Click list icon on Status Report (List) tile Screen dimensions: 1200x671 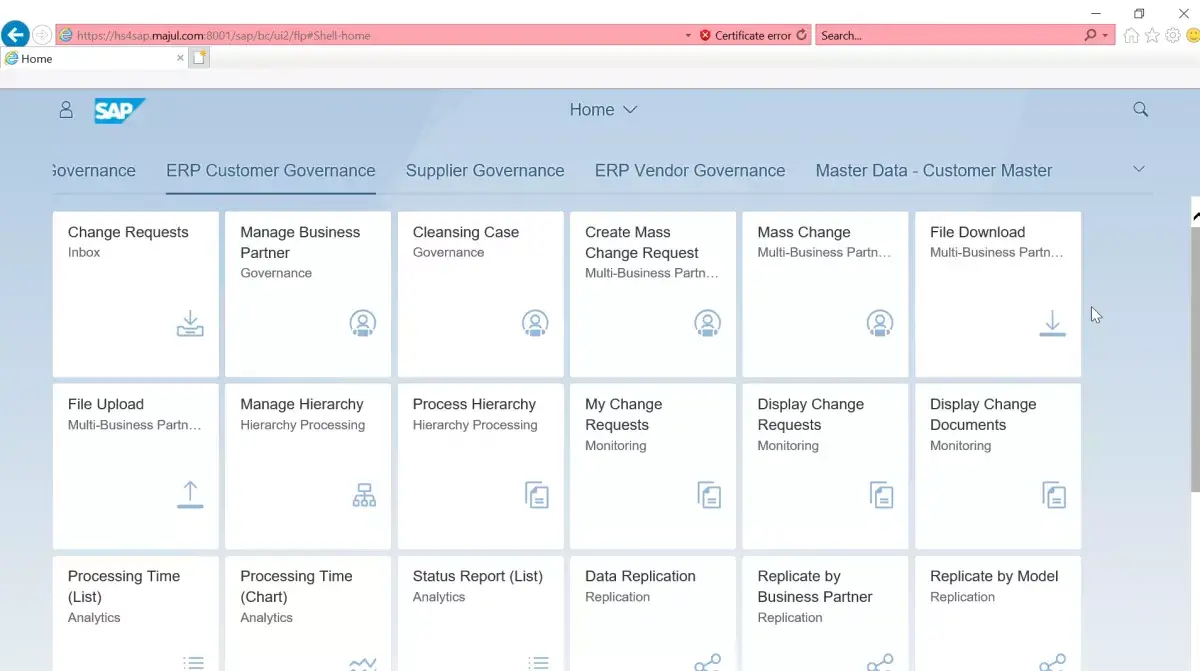tap(538, 663)
